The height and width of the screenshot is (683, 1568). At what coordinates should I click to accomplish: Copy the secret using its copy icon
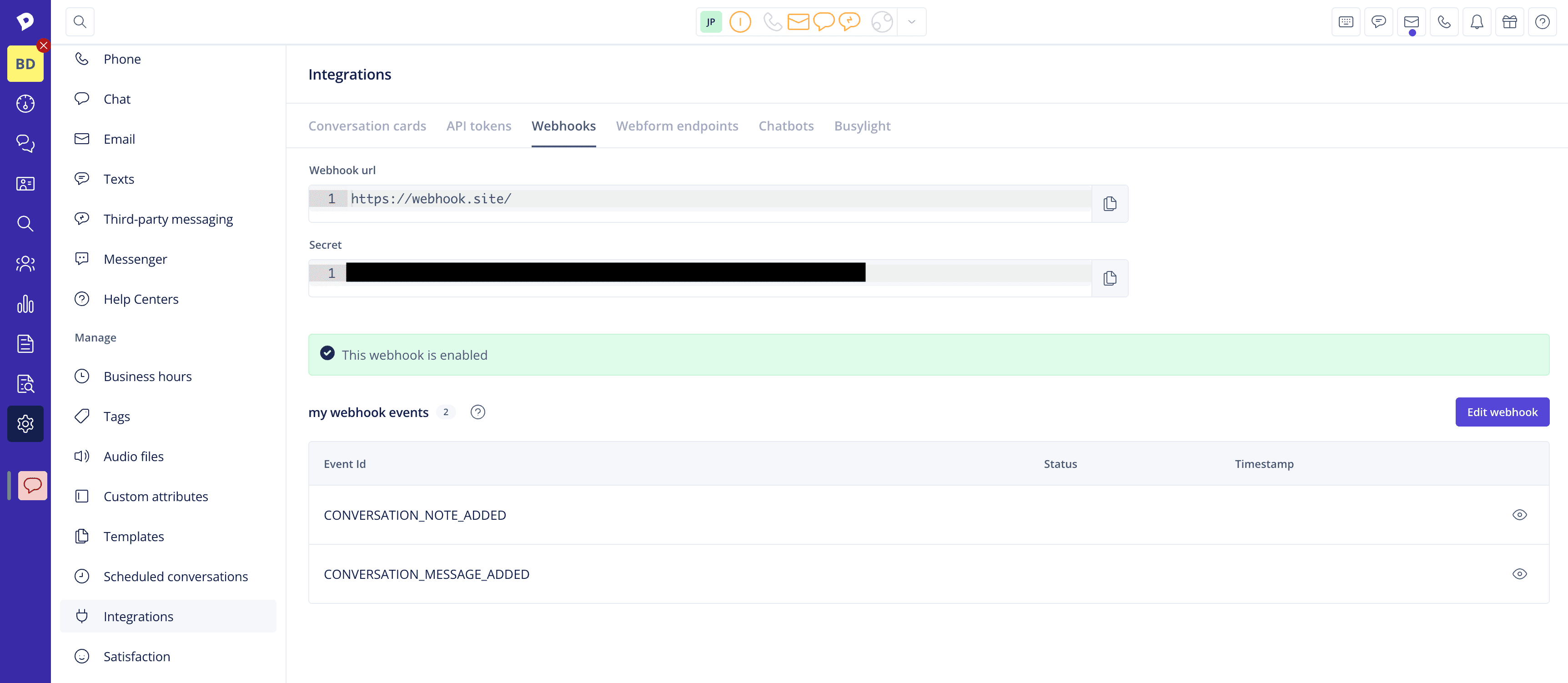[x=1109, y=278]
